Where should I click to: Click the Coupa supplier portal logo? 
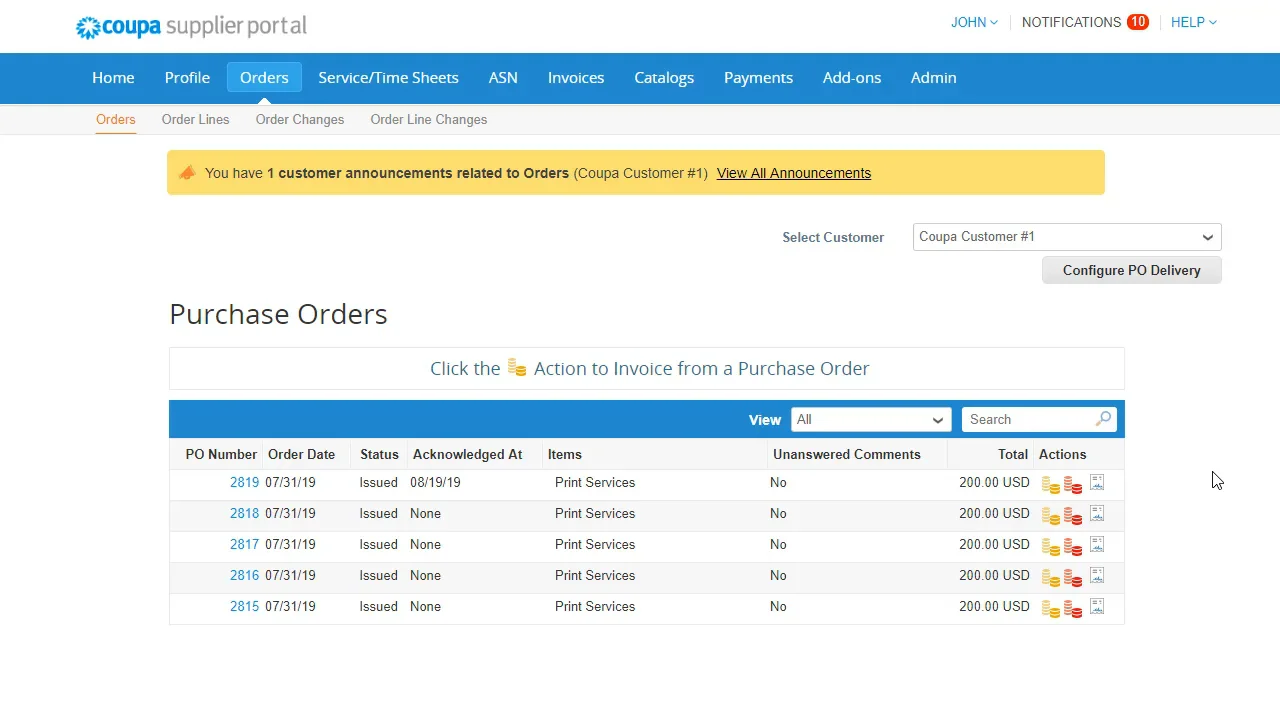pyautogui.click(x=191, y=26)
